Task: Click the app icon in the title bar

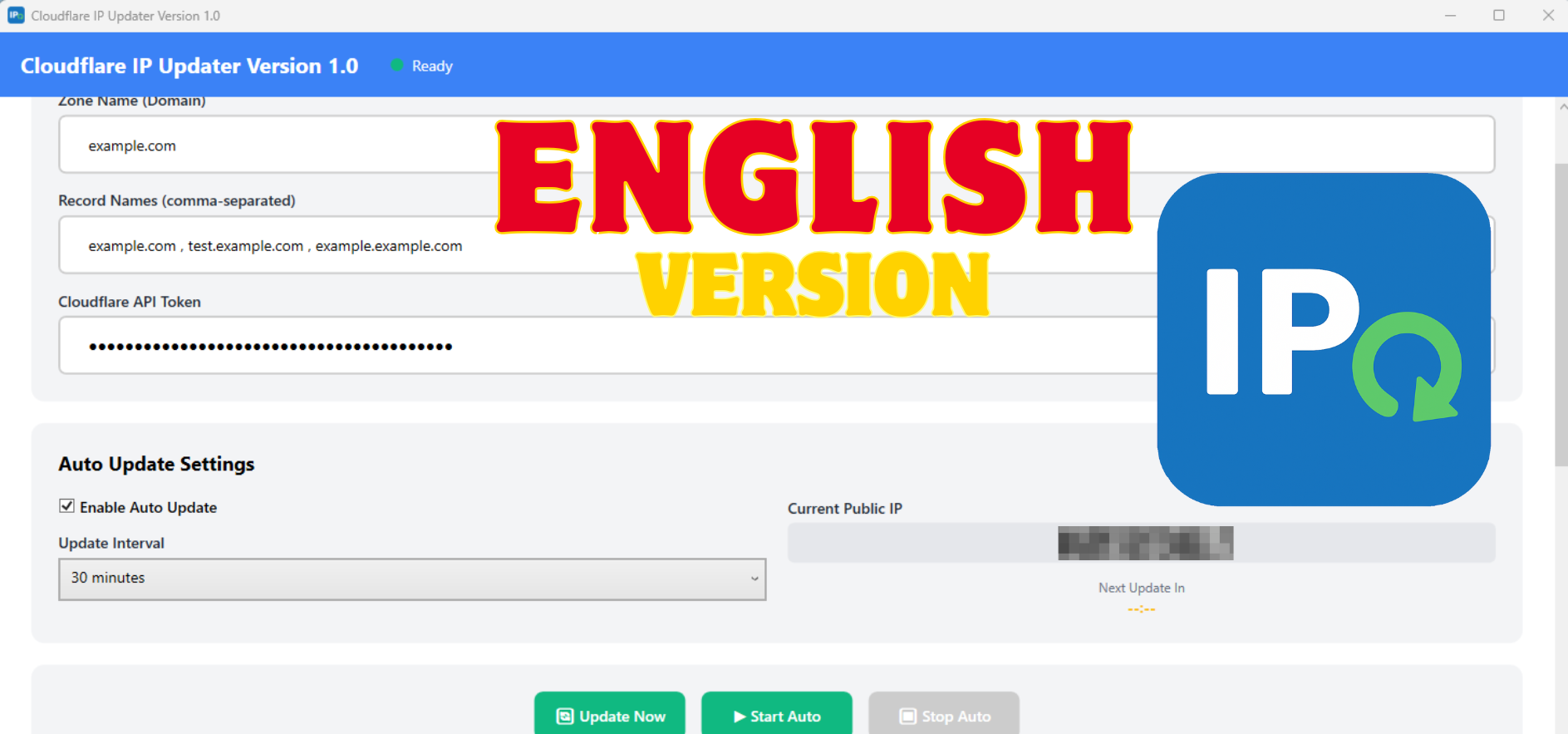Action: [x=16, y=15]
